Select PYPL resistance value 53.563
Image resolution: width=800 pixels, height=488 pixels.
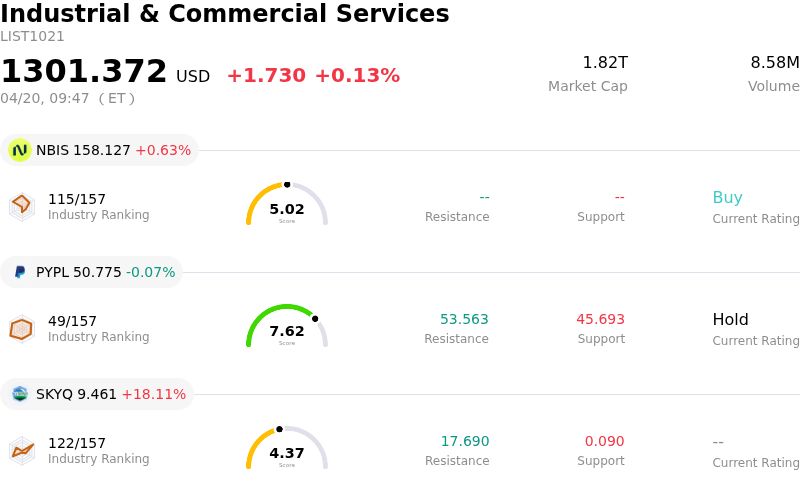click(x=464, y=320)
